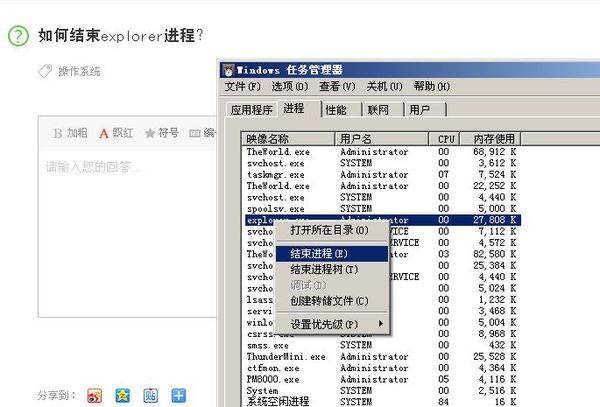
Task: Sort processes by 内存使用 column header
Action: click(494, 138)
